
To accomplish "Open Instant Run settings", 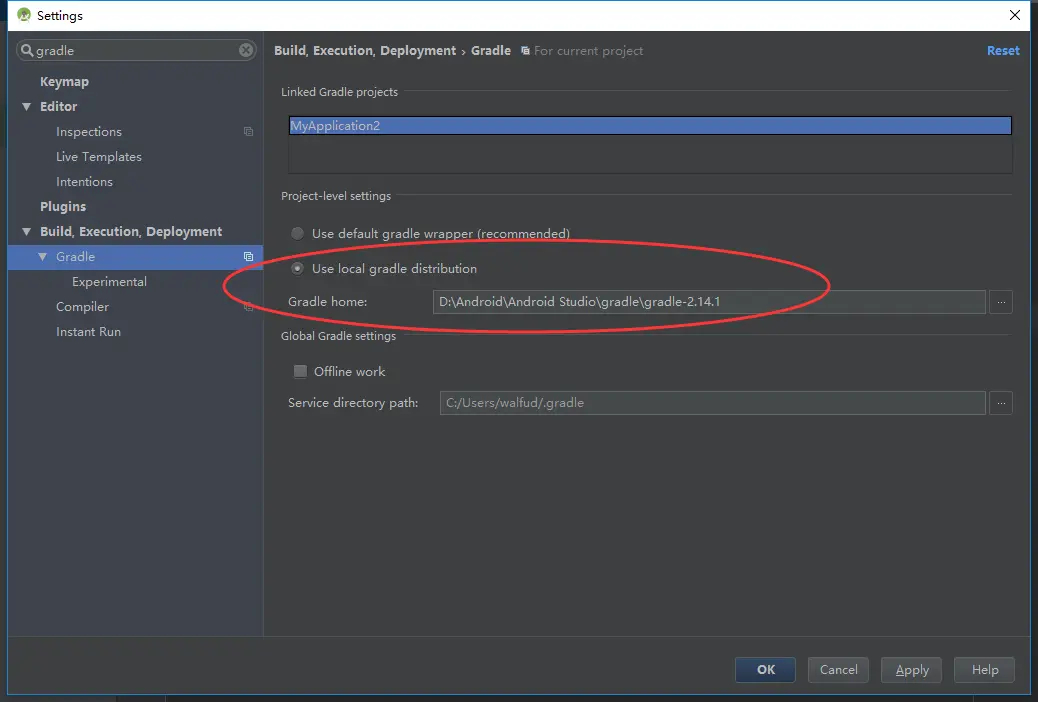I will pos(88,332).
